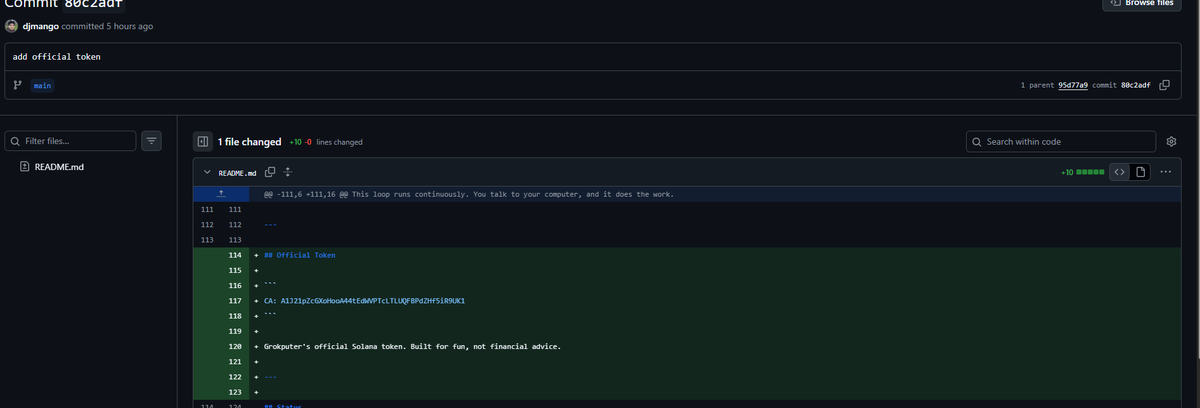Viewport: 1200px width, 408px height.
Task: Click the '## Official Token' added line
Action: pyautogui.click(x=300, y=255)
